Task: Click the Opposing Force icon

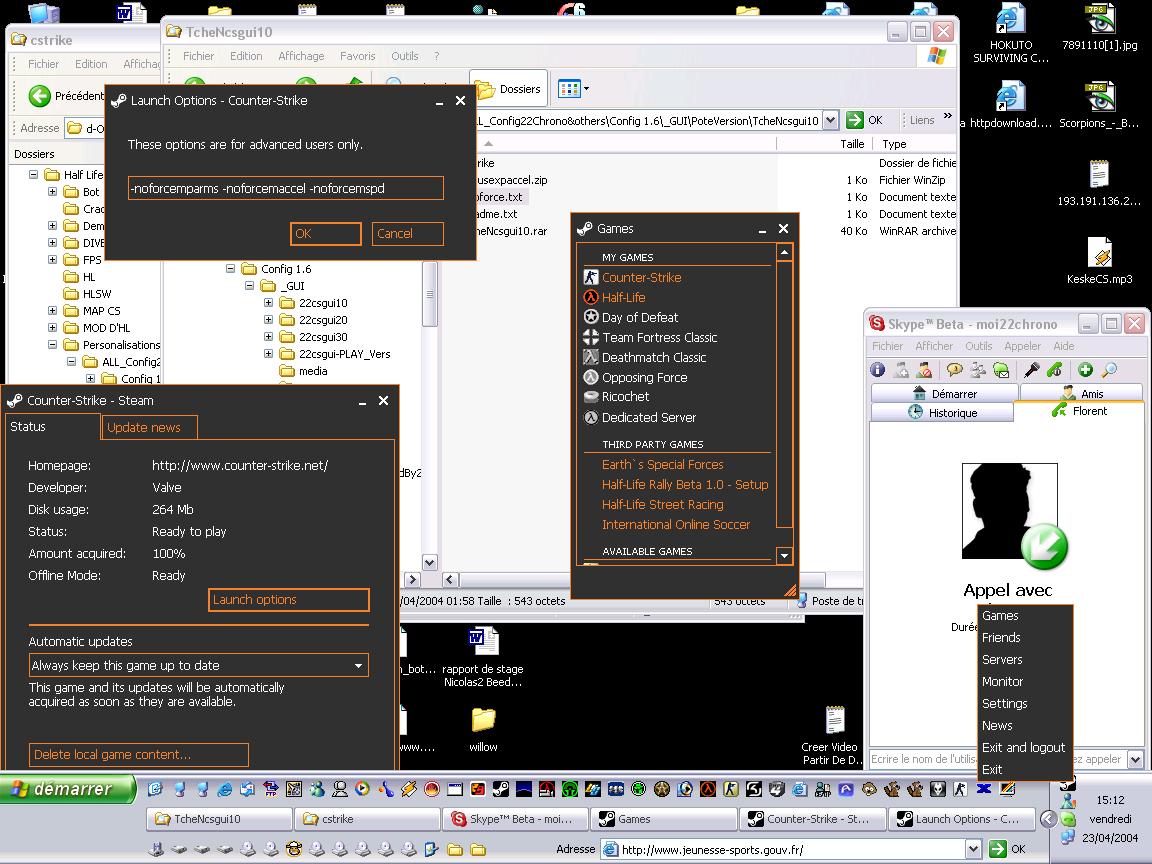Action: click(x=591, y=377)
